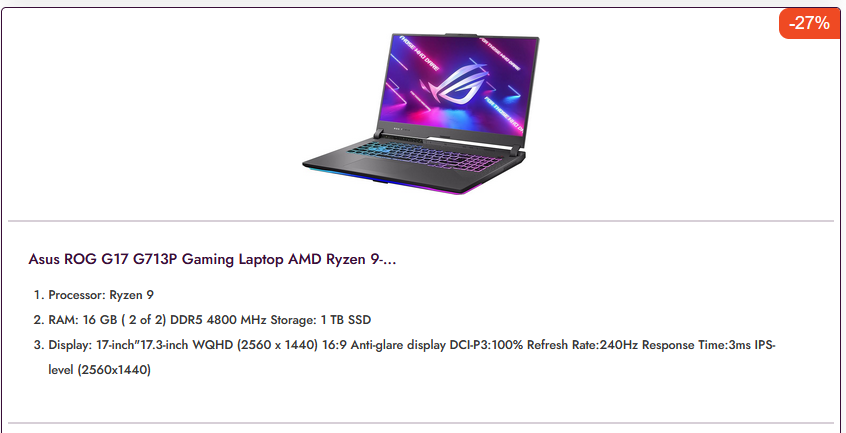Viewport: 846px width, 433px height.
Task: Click list number 3 beside Display
Action: [x=37, y=345]
